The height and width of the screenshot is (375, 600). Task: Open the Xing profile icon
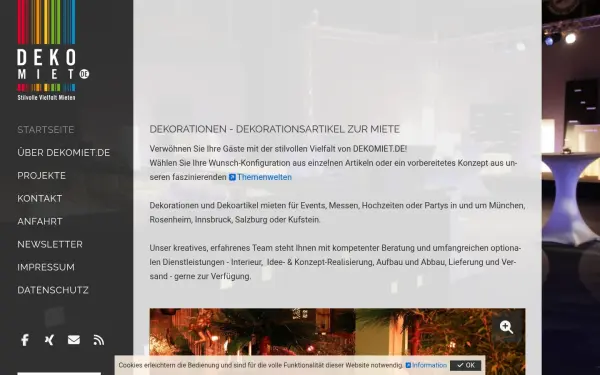pyautogui.click(x=49, y=340)
